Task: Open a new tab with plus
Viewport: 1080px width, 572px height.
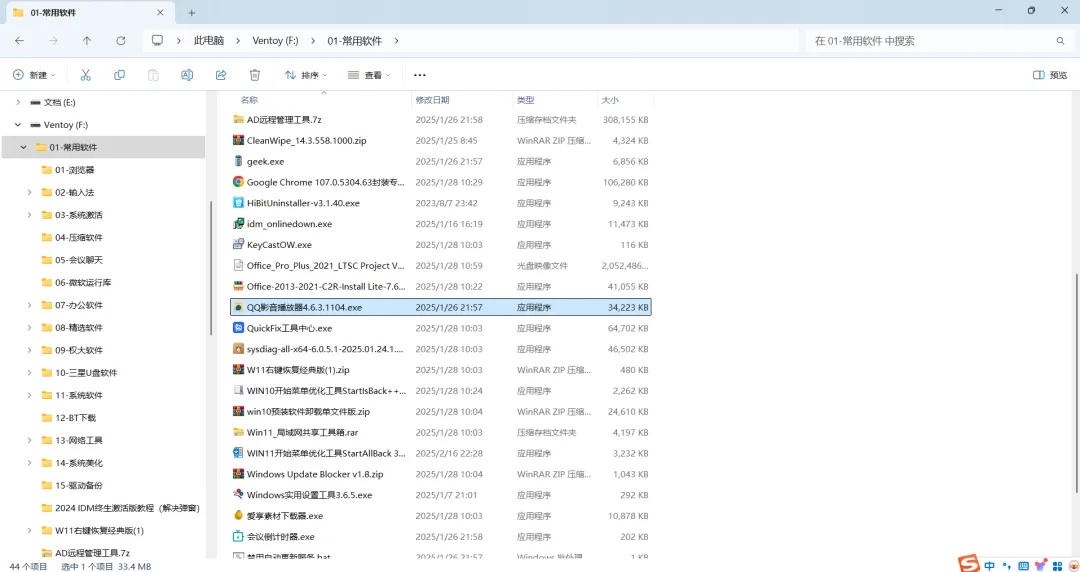Action: [x=191, y=12]
